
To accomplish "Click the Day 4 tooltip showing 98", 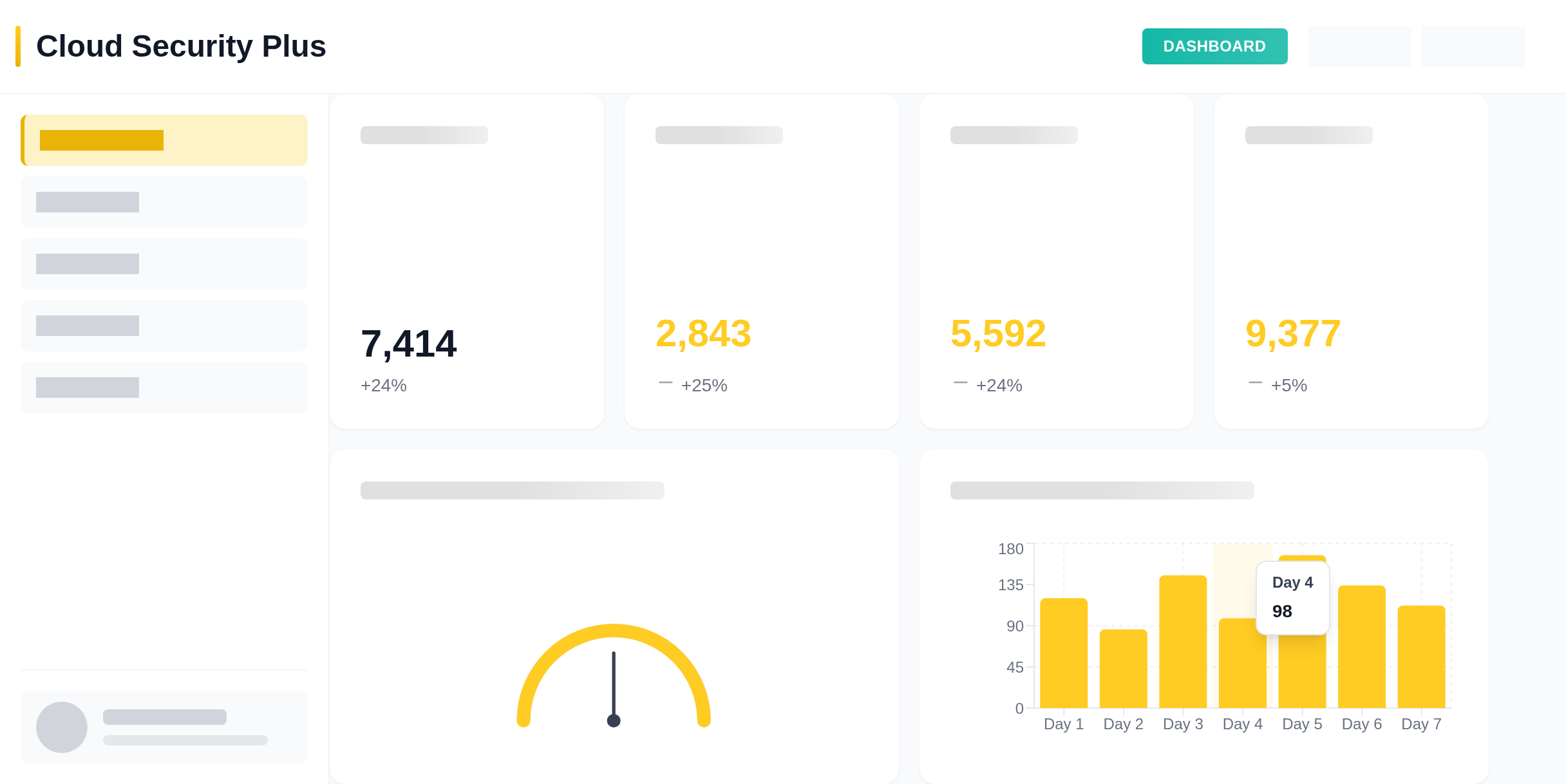I will [1292, 598].
